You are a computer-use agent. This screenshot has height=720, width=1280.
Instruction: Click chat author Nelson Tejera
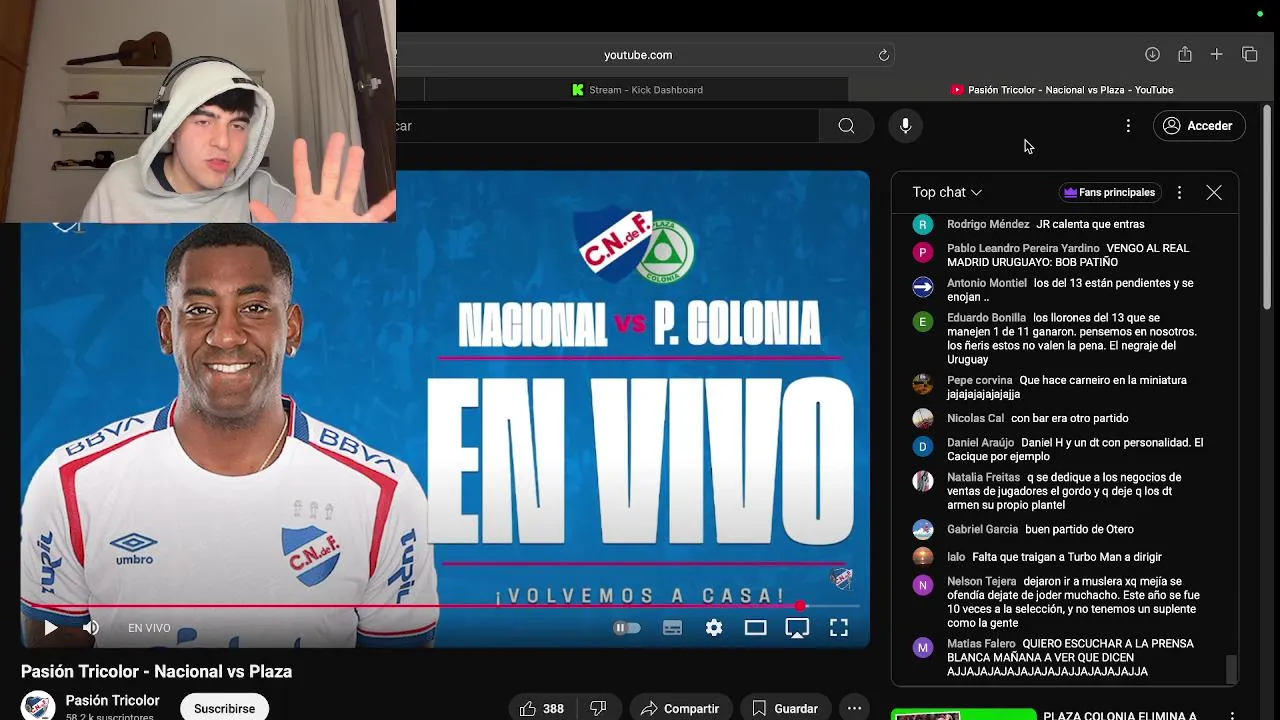tap(981, 581)
